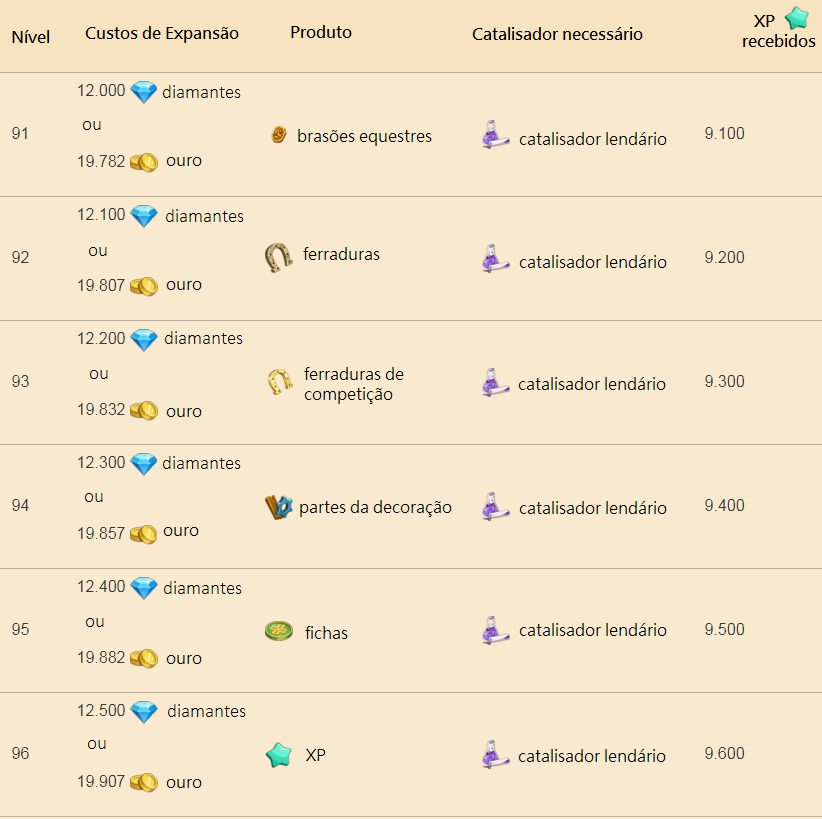This screenshot has width=822, height=819.
Task: Select the golden ferraduras de competição icon
Action: (x=279, y=382)
